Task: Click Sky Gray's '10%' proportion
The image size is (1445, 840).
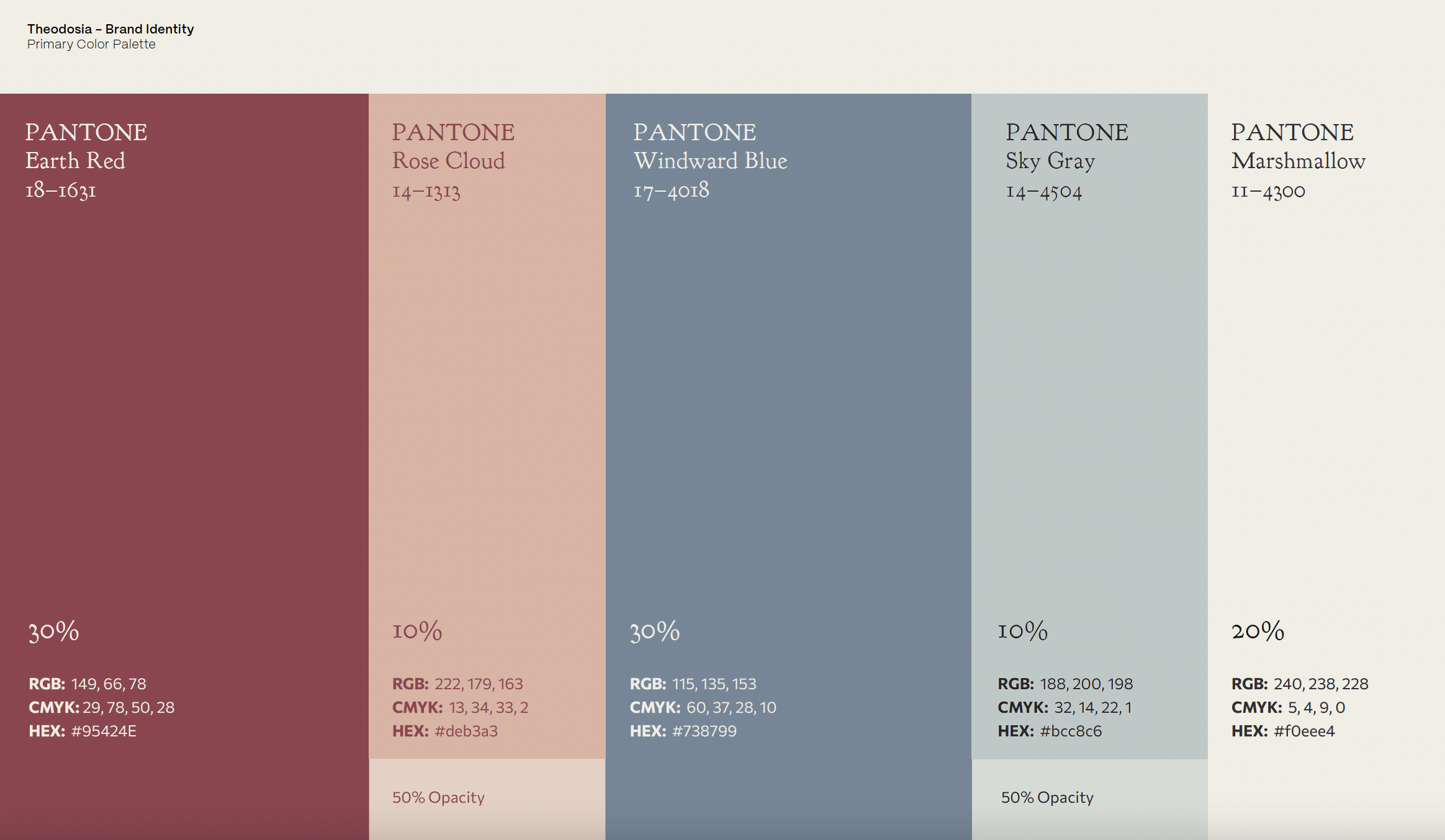Action: 1023,630
